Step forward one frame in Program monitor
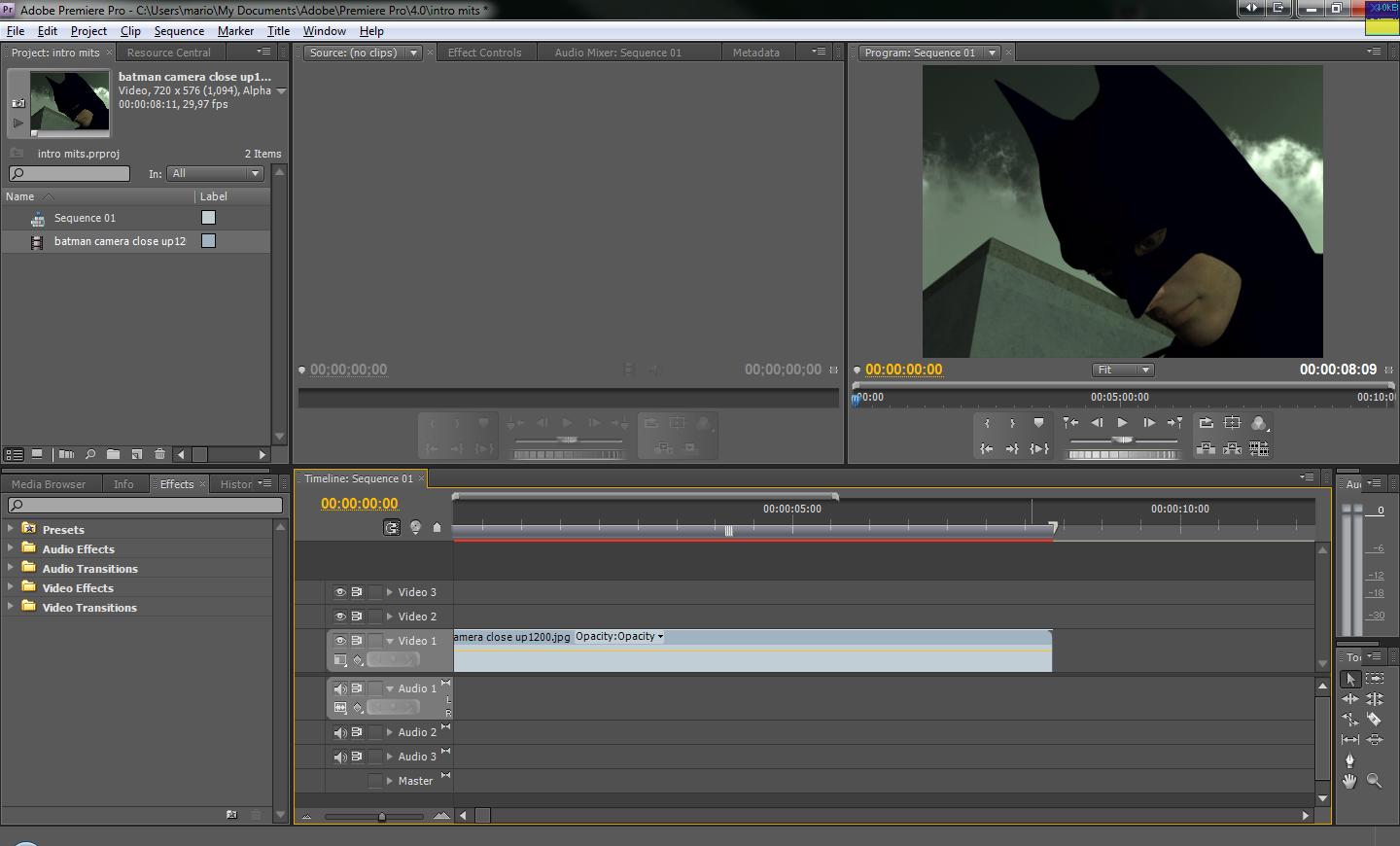The image size is (1400, 846). pos(1148,423)
